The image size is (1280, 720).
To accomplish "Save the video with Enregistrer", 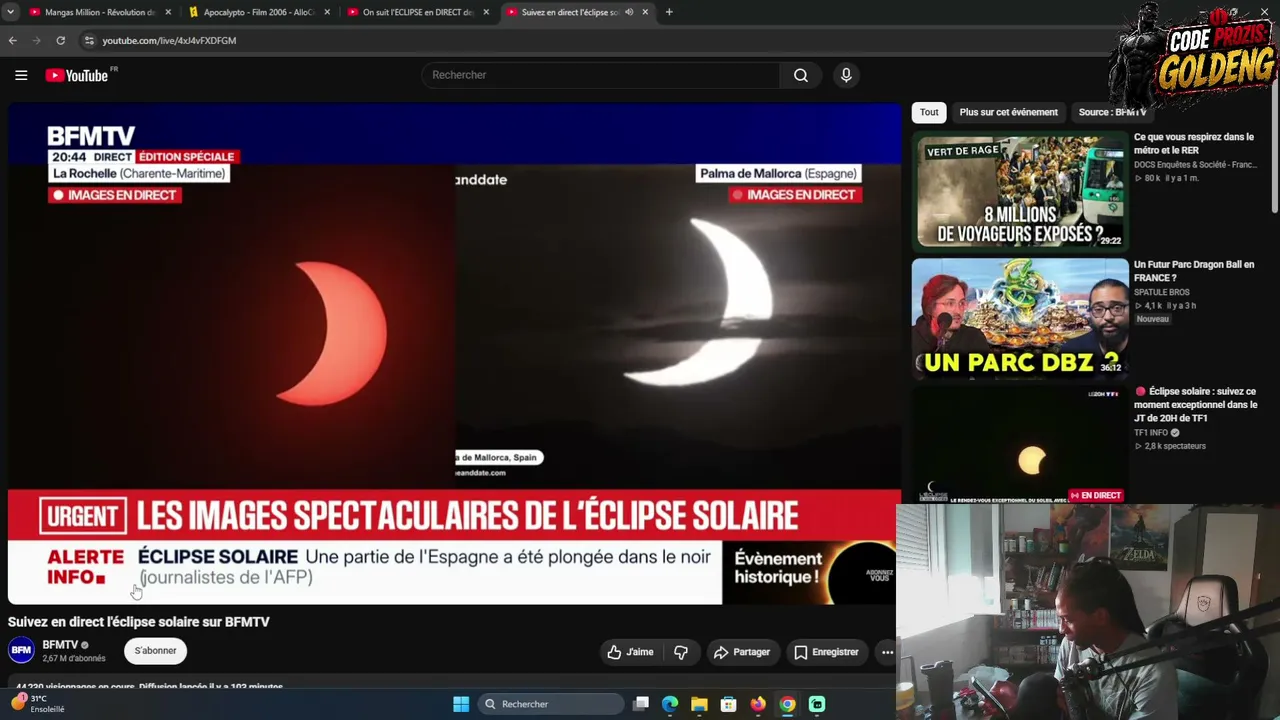I will point(826,652).
